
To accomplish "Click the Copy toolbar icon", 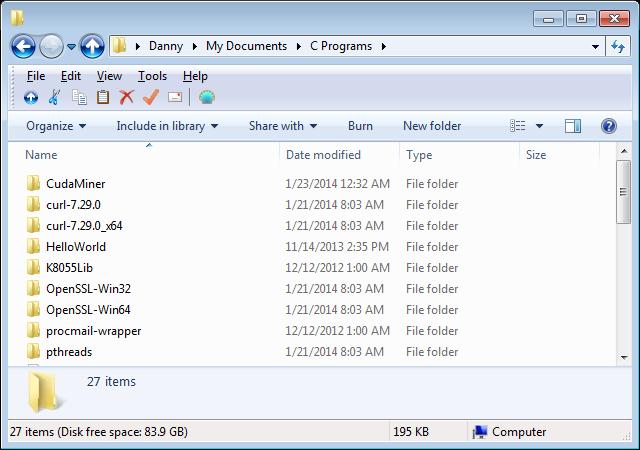I will 79,98.
